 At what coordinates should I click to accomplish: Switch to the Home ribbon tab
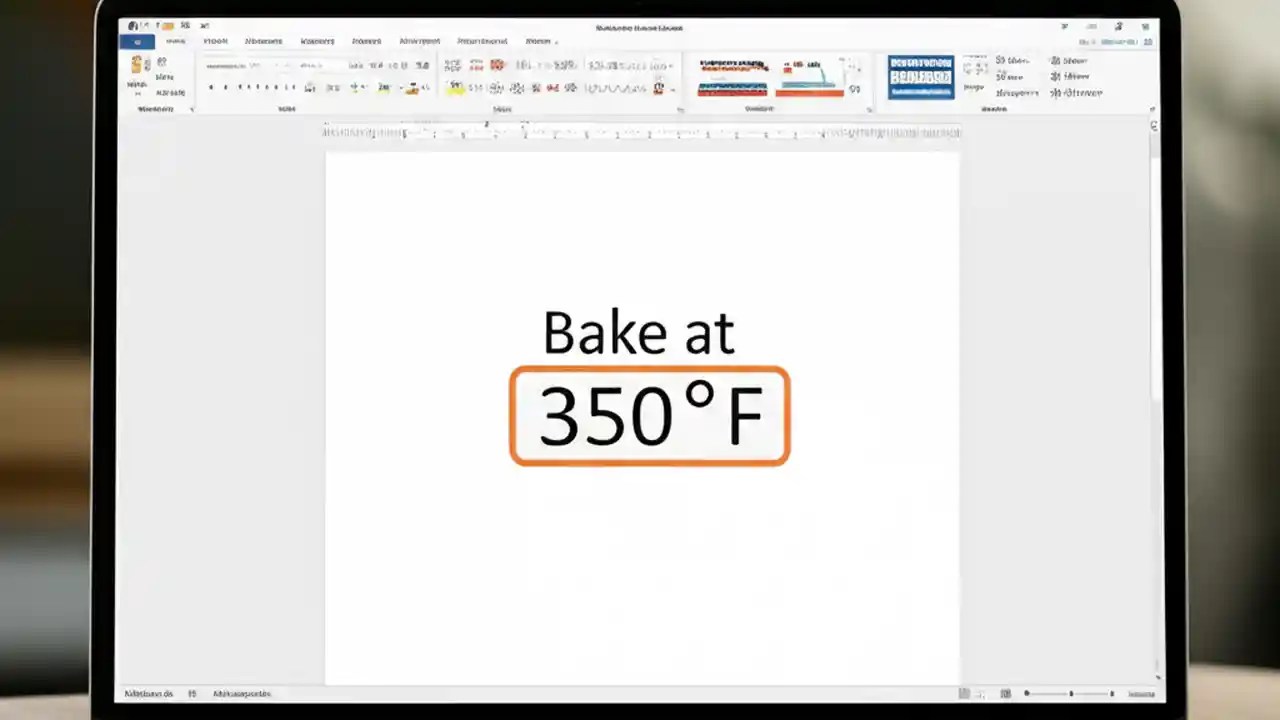(x=176, y=41)
